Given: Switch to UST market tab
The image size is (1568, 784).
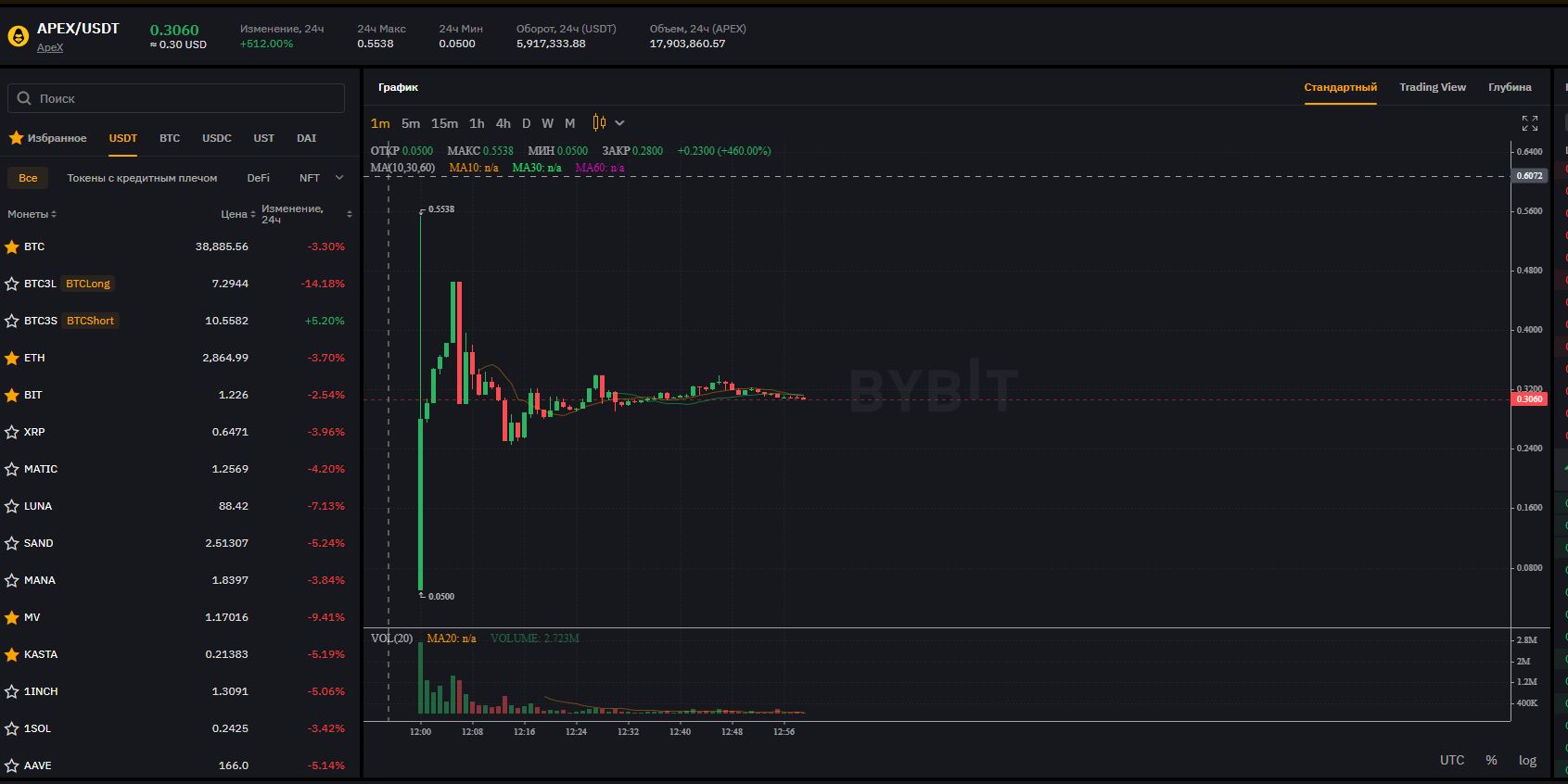Looking at the screenshot, I should pos(264,138).
